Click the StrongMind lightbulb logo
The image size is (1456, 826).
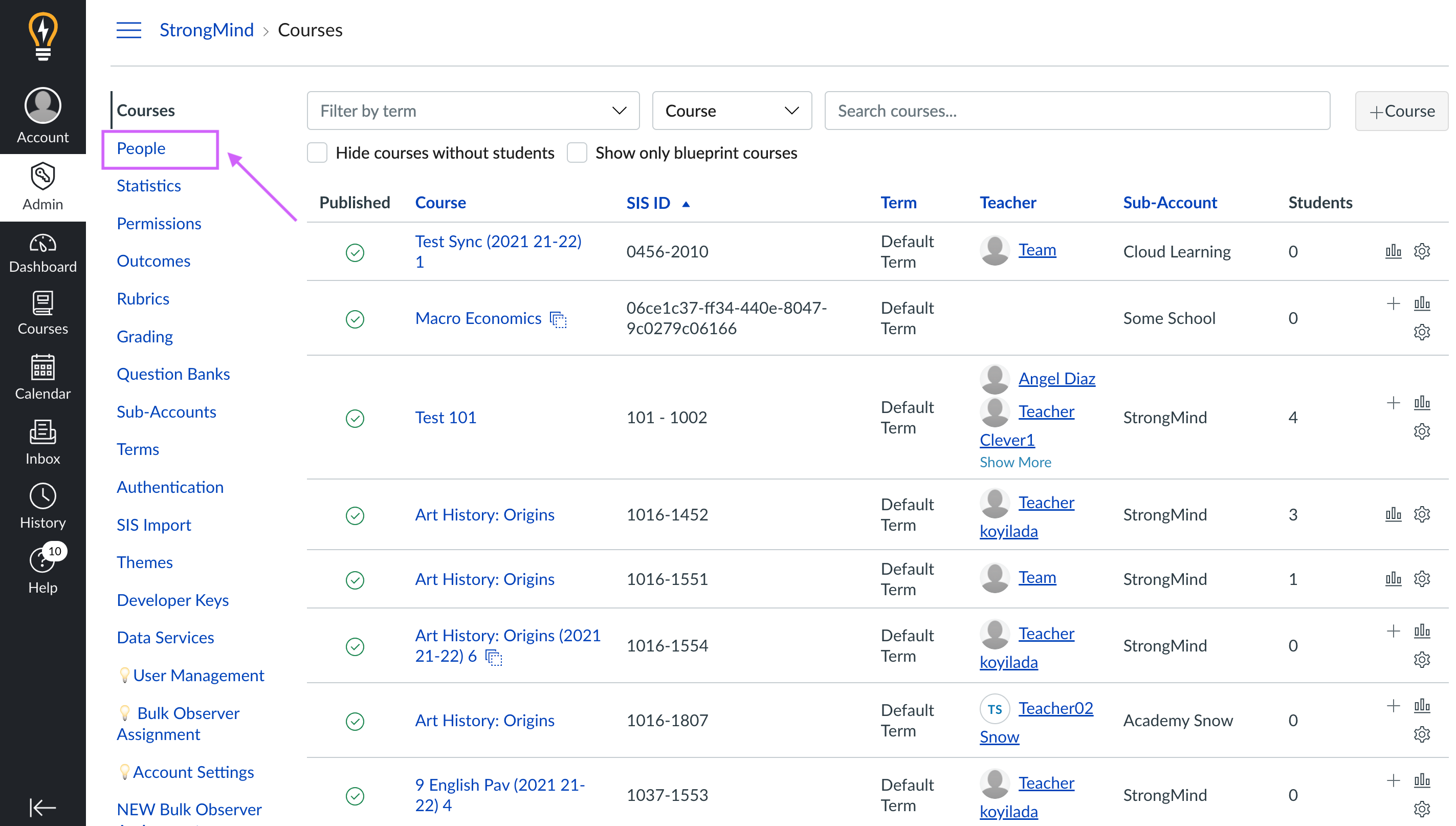(x=43, y=36)
